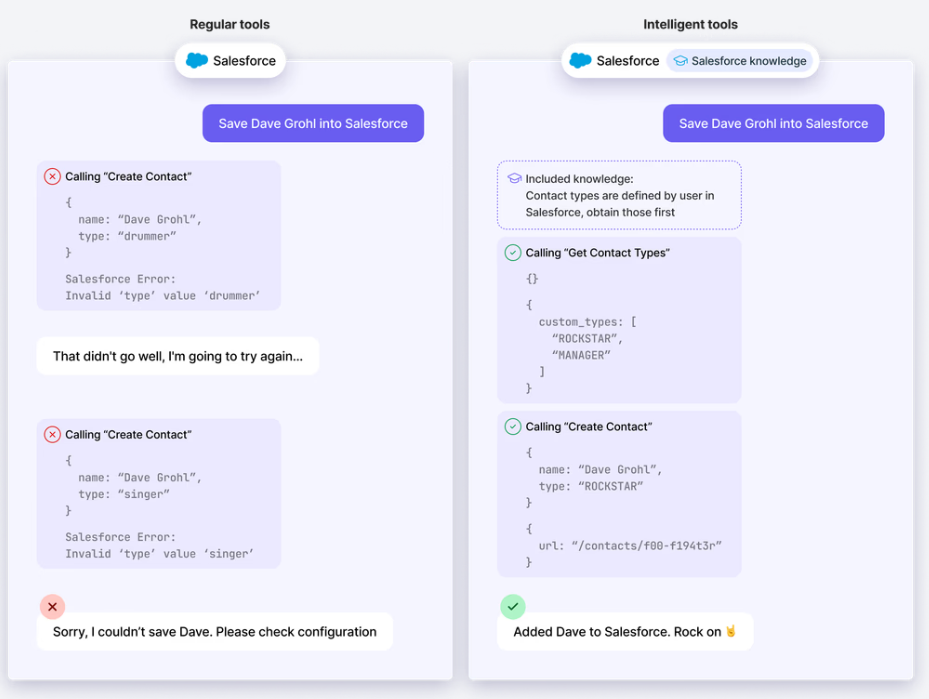Click type: "drummer" line in first call
This screenshot has width=929, height=699.
click(127, 236)
